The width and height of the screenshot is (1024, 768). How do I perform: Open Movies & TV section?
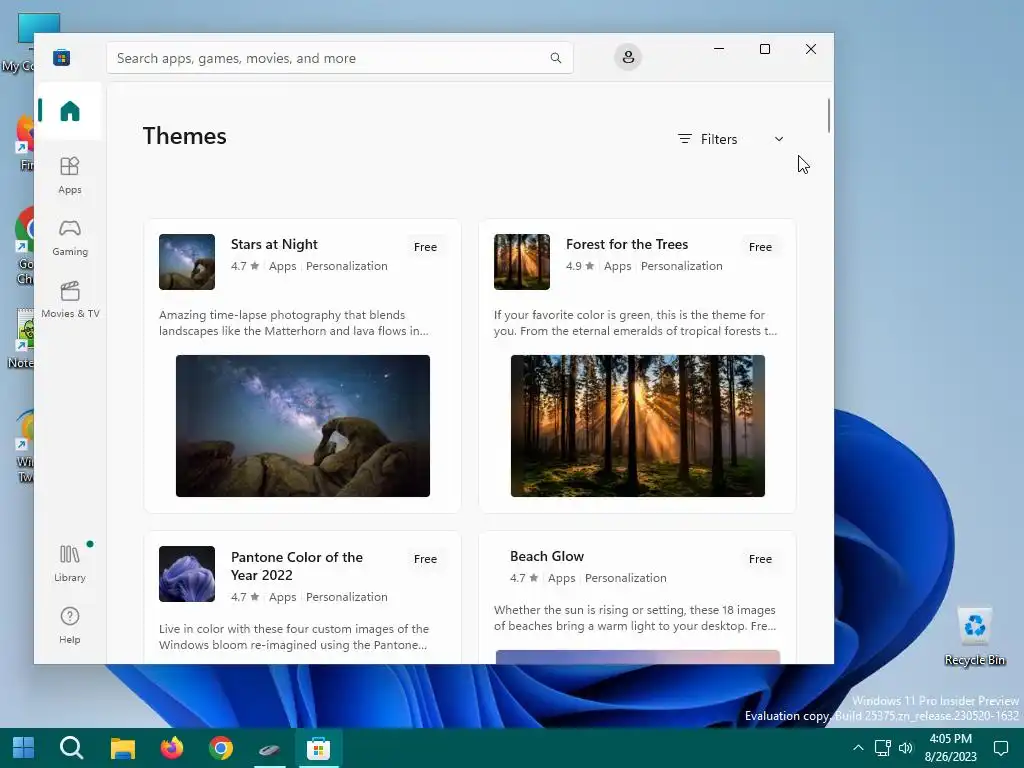[x=70, y=300]
